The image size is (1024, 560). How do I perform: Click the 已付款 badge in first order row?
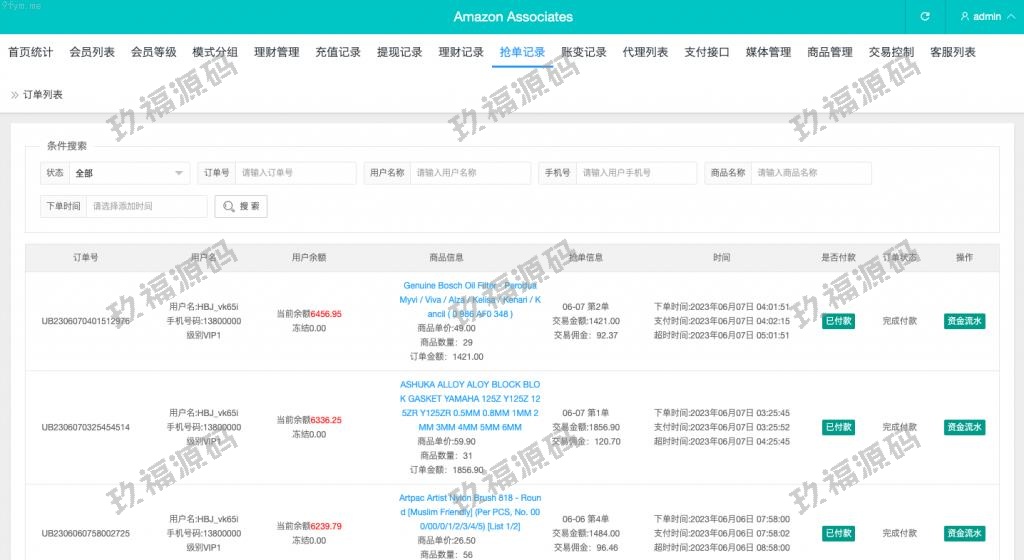(x=838, y=321)
